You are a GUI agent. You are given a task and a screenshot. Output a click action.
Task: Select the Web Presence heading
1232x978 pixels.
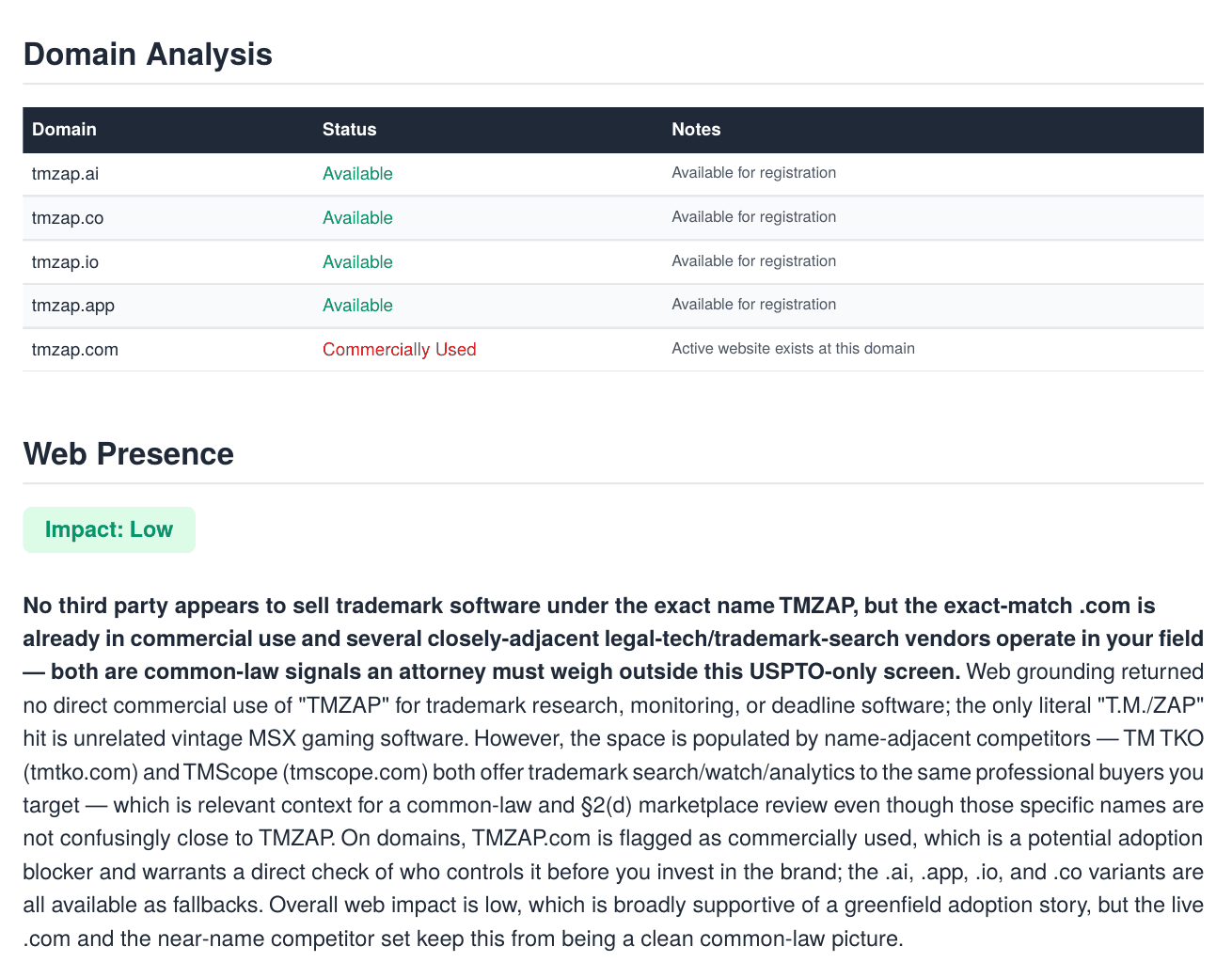coord(129,454)
